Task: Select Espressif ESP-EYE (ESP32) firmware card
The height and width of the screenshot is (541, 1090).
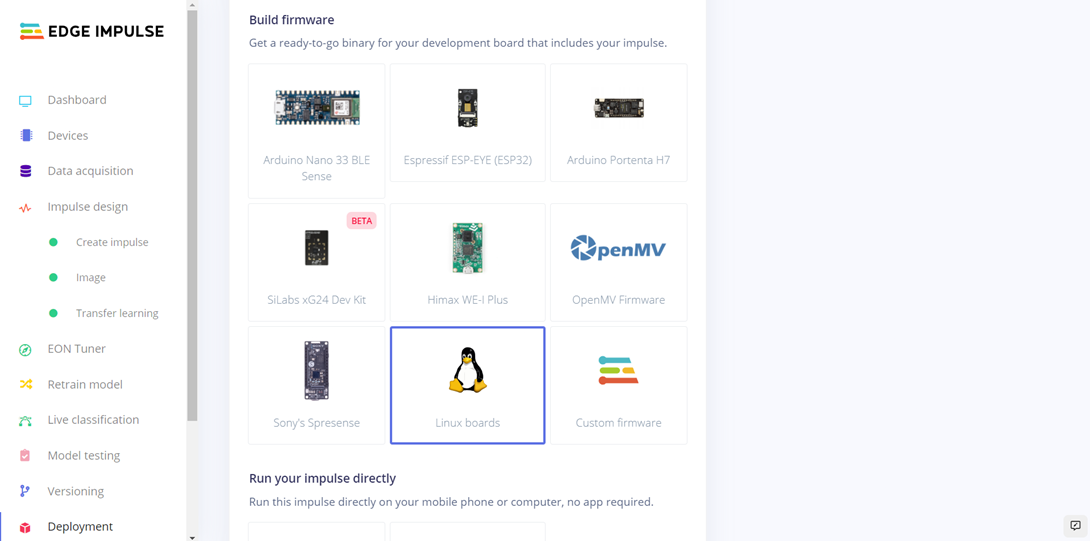Action: [467, 122]
